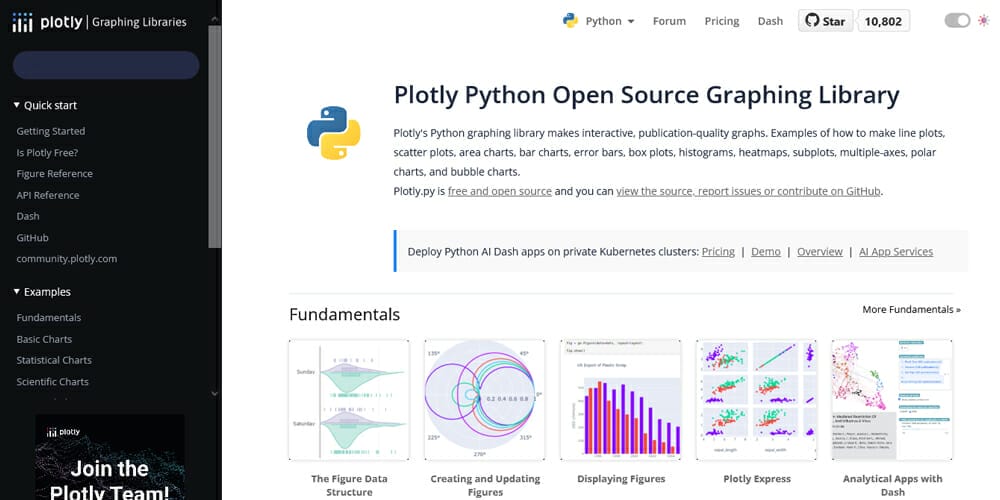Follow the view the source on GitHub link
1000x500 pixels.
point(748,191)
